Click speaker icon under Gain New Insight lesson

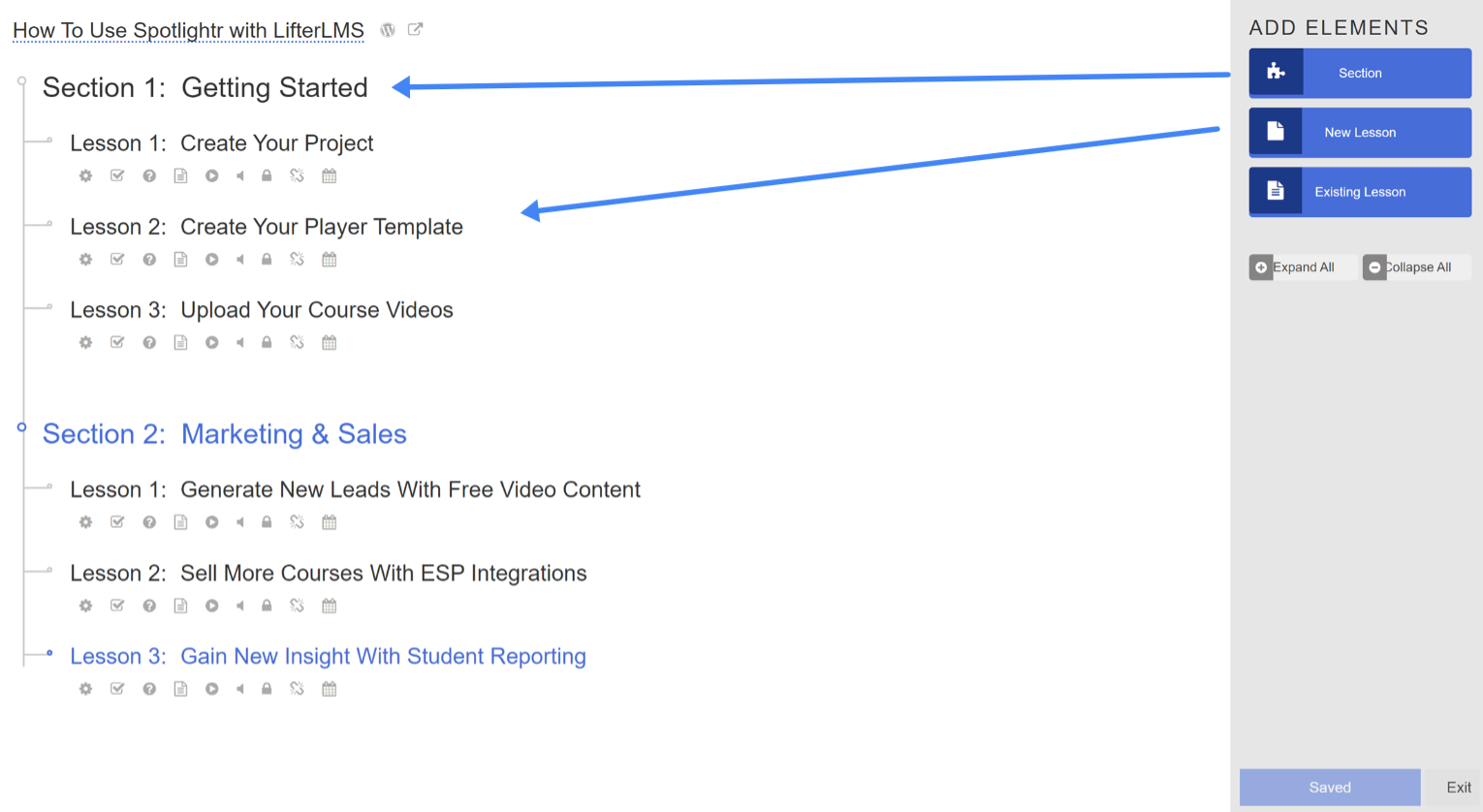pyautogui.click(x=239, y=689)
